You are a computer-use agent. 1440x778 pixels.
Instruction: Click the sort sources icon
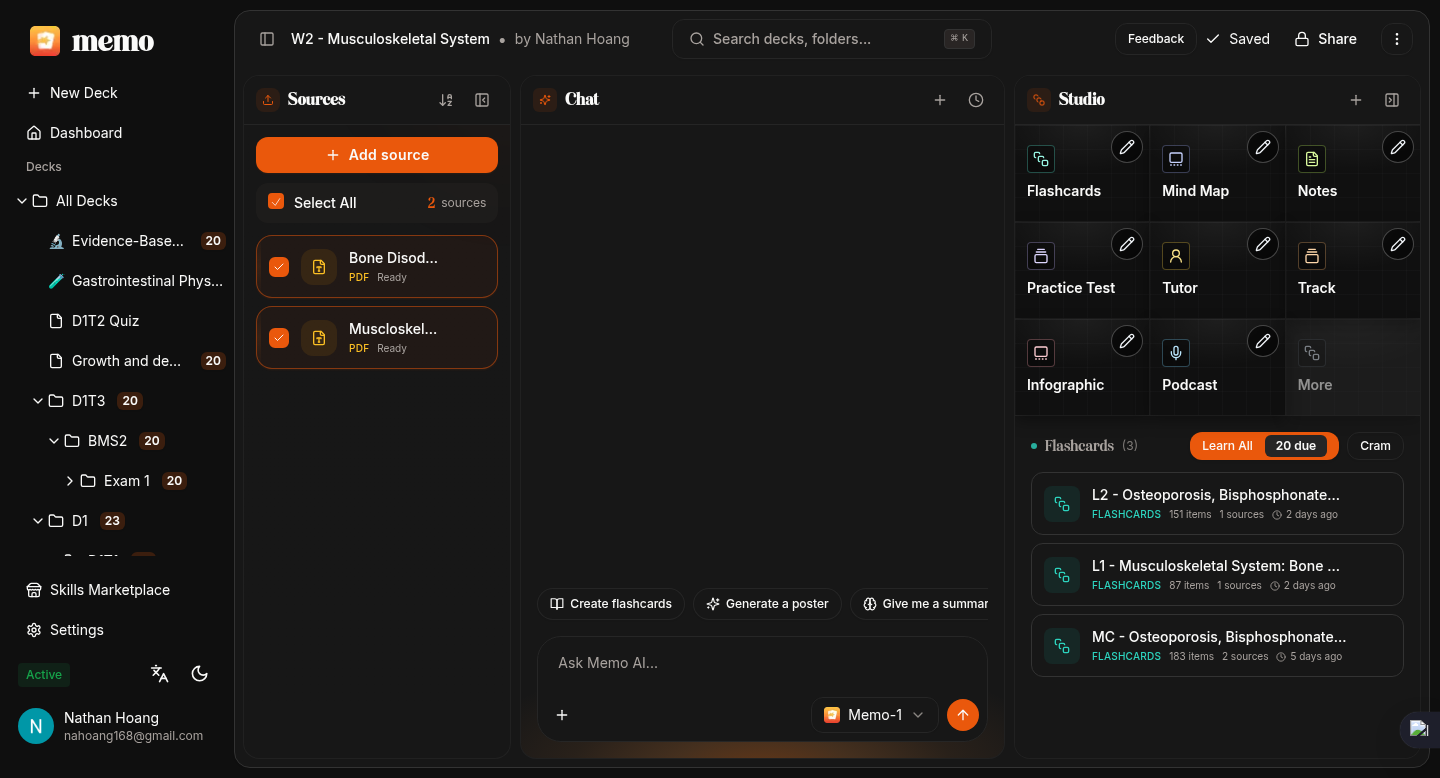[446, 100]
